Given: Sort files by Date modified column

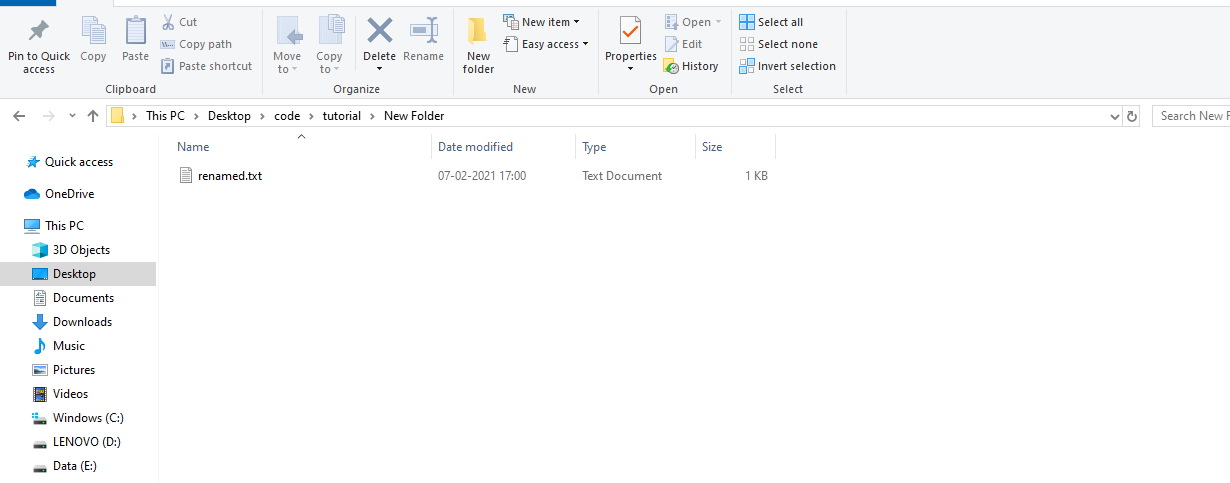Looking at the screenshot, I should tap(475, 147).
